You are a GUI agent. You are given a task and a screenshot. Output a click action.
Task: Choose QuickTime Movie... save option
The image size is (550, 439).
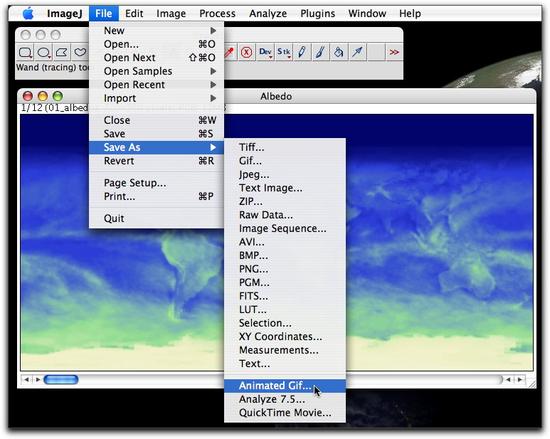[x=285, y=413]
